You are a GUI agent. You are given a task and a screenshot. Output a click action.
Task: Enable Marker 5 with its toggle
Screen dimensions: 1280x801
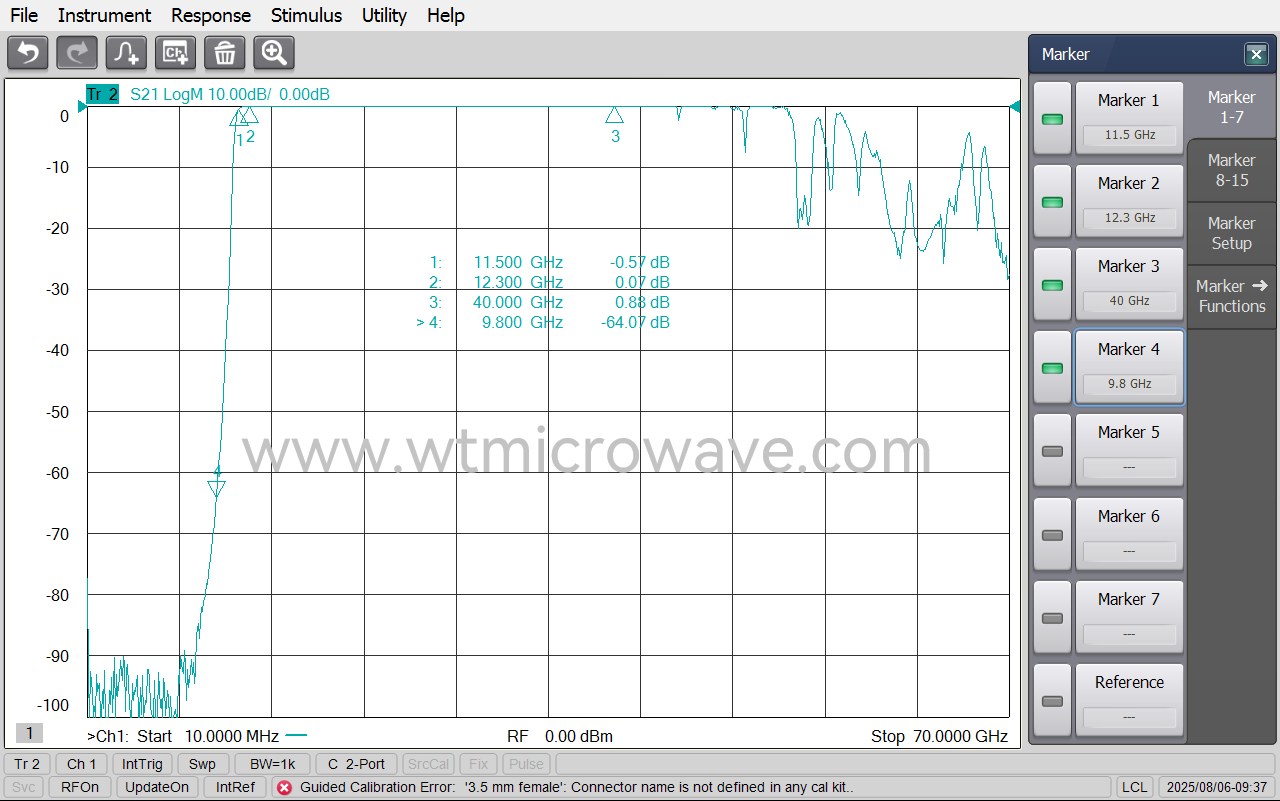click(x=1052, y=450)
